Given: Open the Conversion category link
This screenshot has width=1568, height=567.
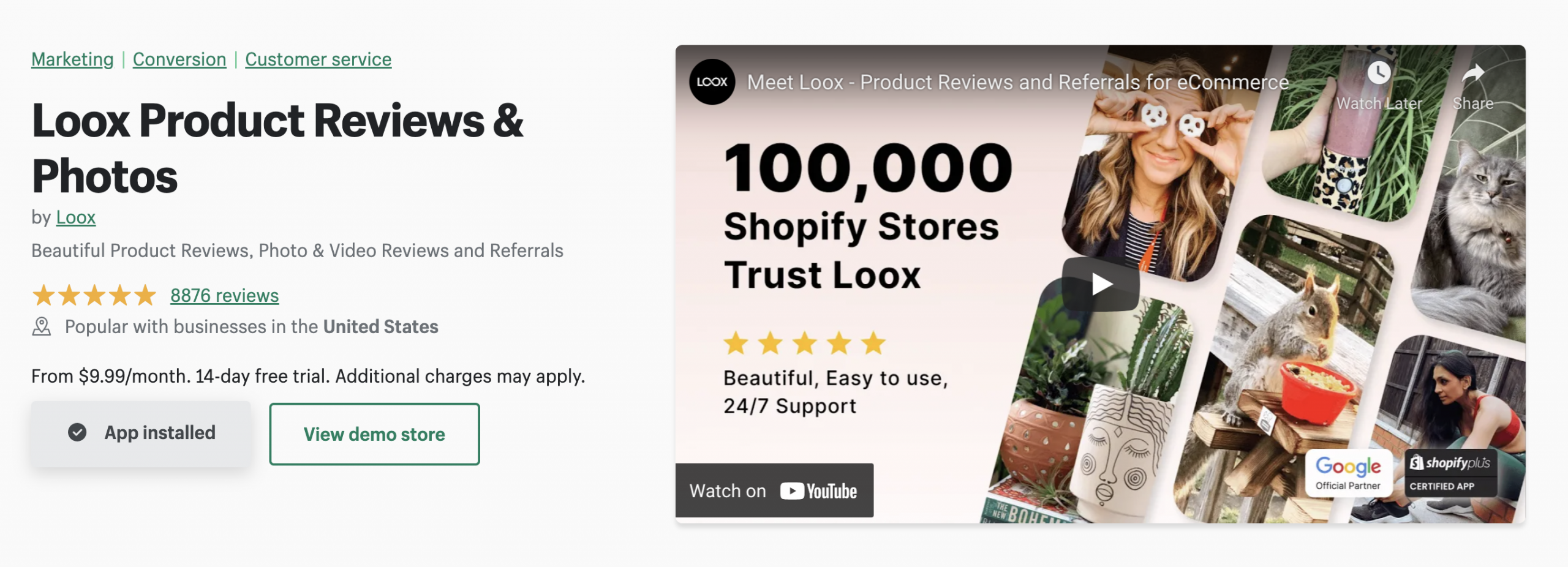Looking at the screenshot, I should coord(179,59).
